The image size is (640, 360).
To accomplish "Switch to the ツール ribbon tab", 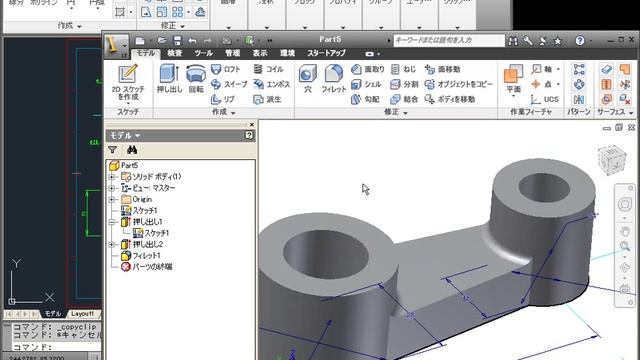I will click(x=203, y=53).
